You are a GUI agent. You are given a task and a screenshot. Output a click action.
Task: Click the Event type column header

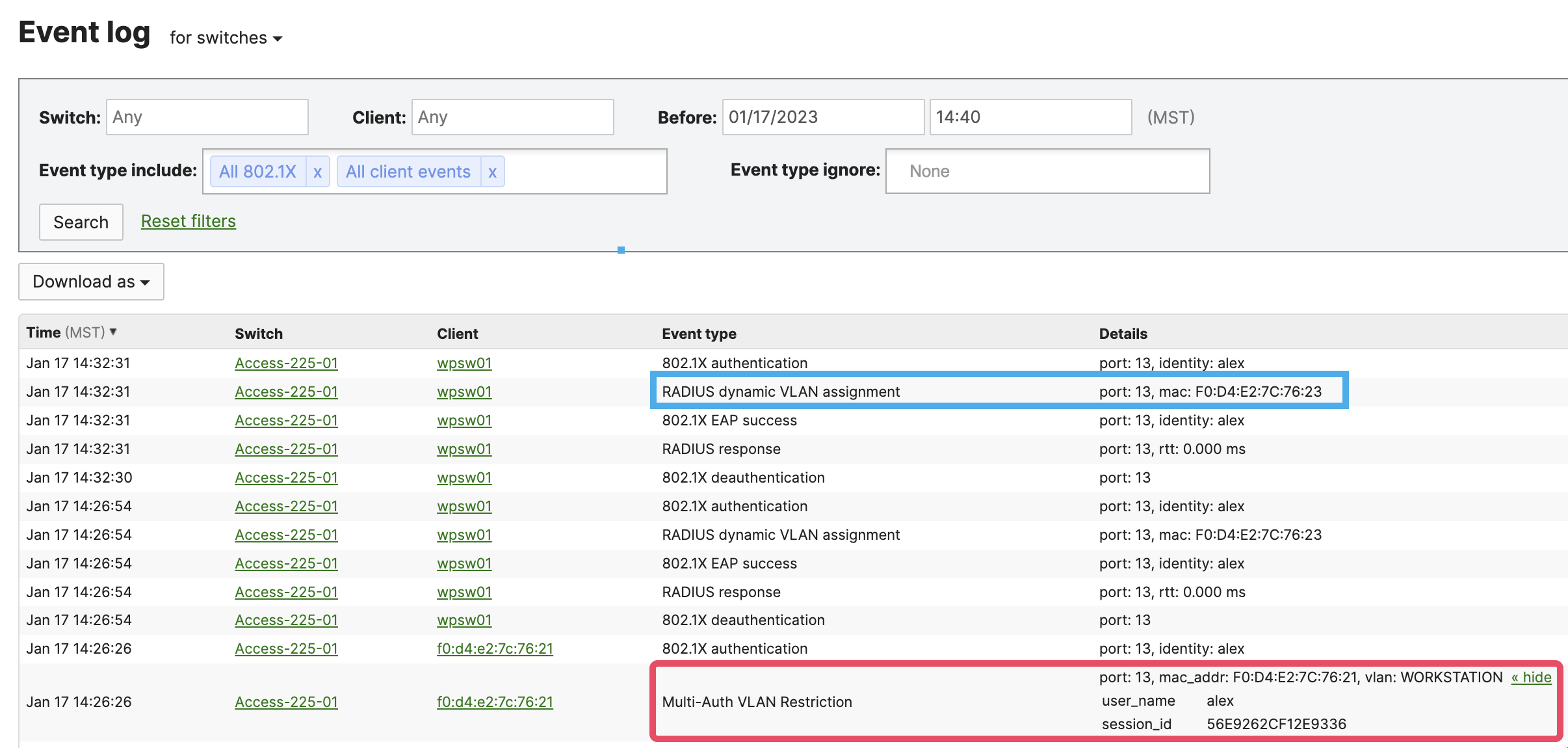[699, 333]
